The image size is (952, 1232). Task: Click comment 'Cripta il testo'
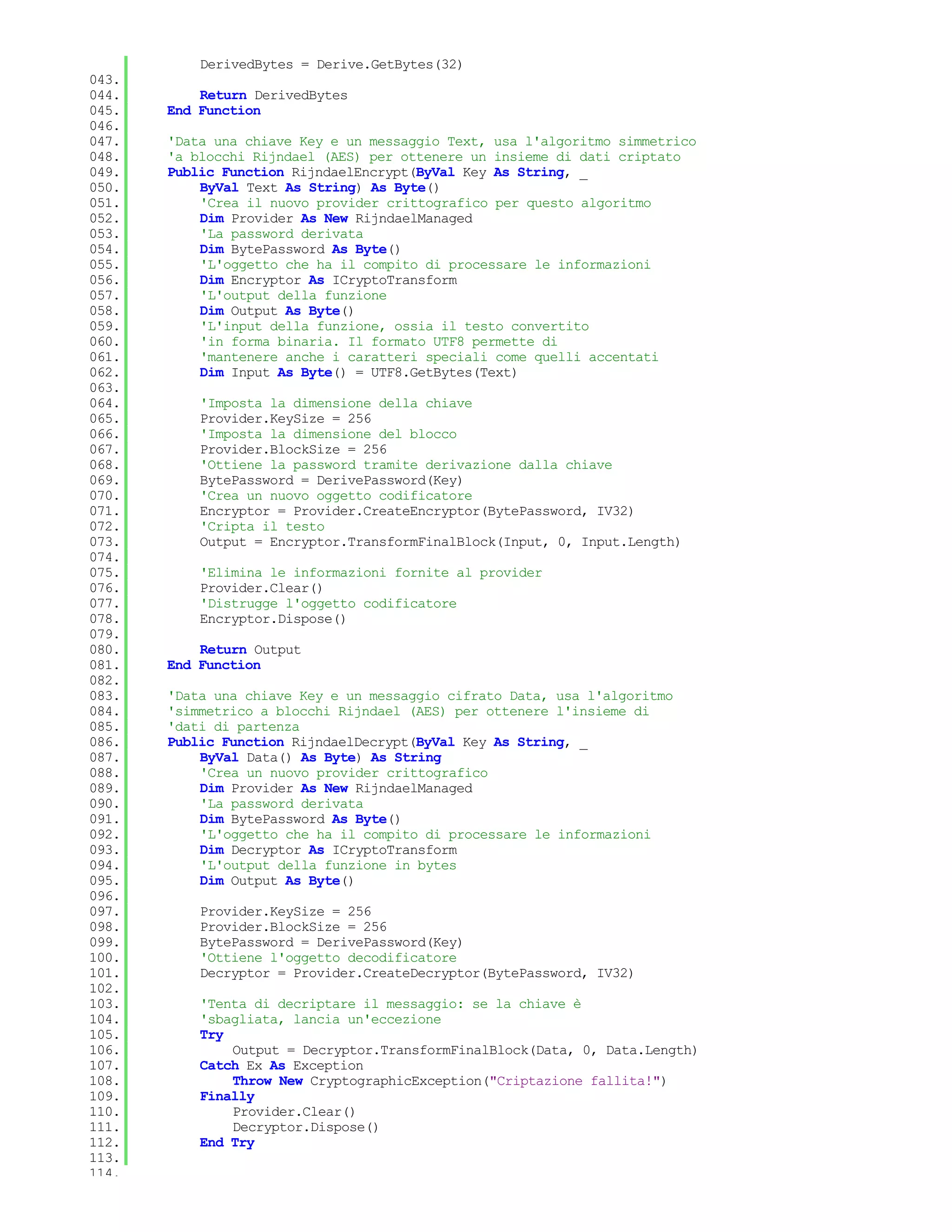pyautogui.click(x=263, y=526)
